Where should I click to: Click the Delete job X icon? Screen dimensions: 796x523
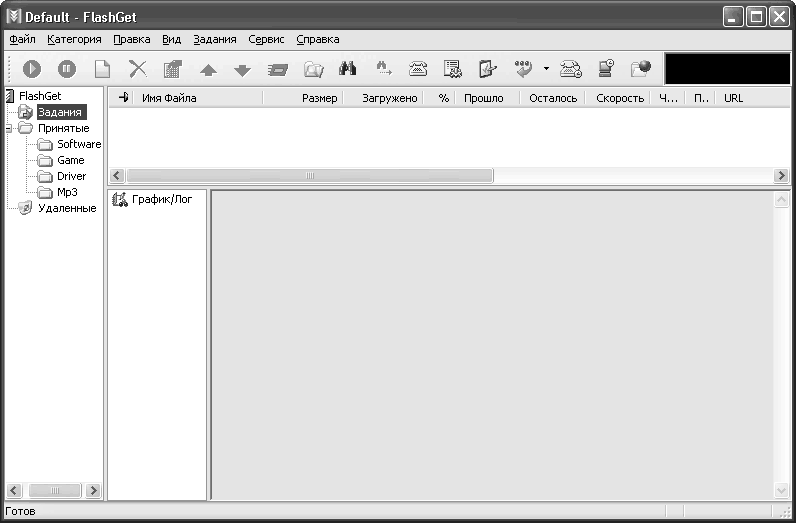pos(137,69)
